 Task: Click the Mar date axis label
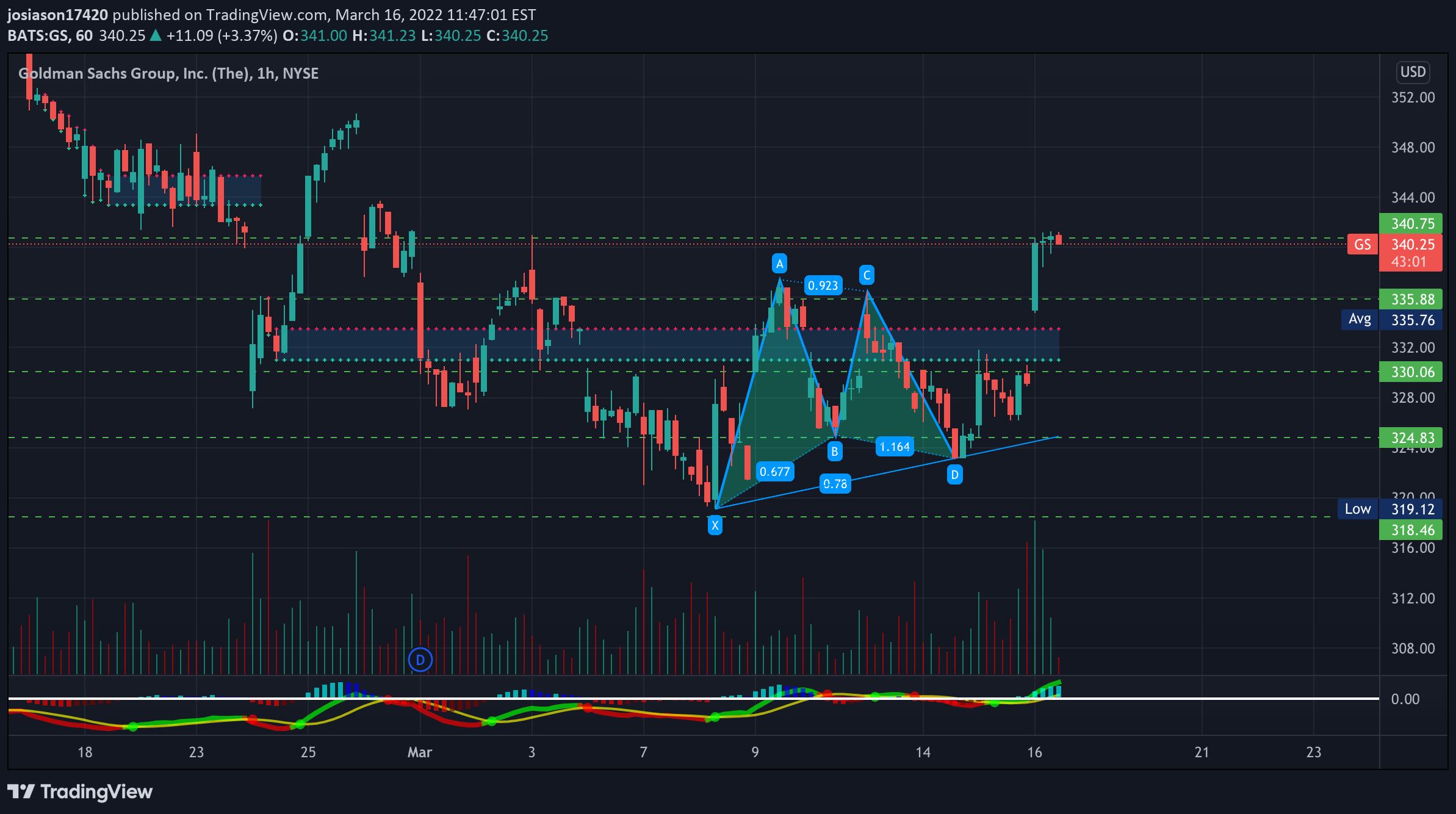(x=420, y=752)
